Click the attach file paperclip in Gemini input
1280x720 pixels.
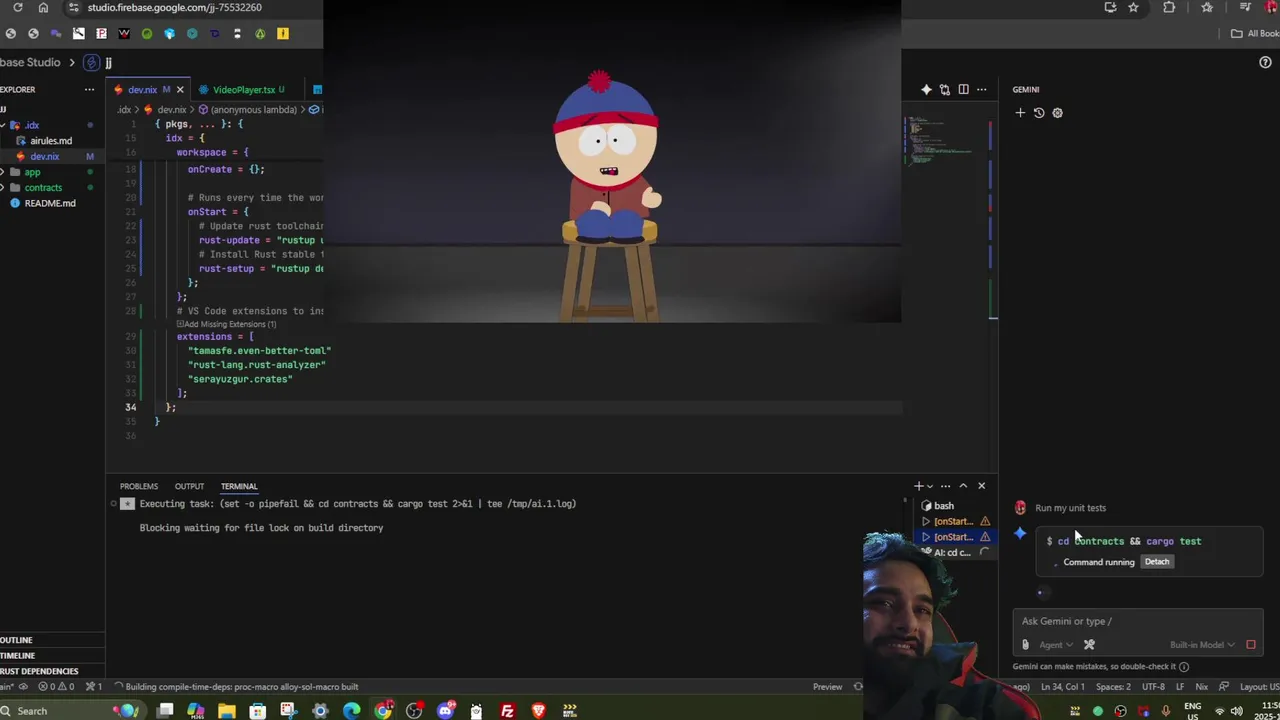tap(1025, 645)
